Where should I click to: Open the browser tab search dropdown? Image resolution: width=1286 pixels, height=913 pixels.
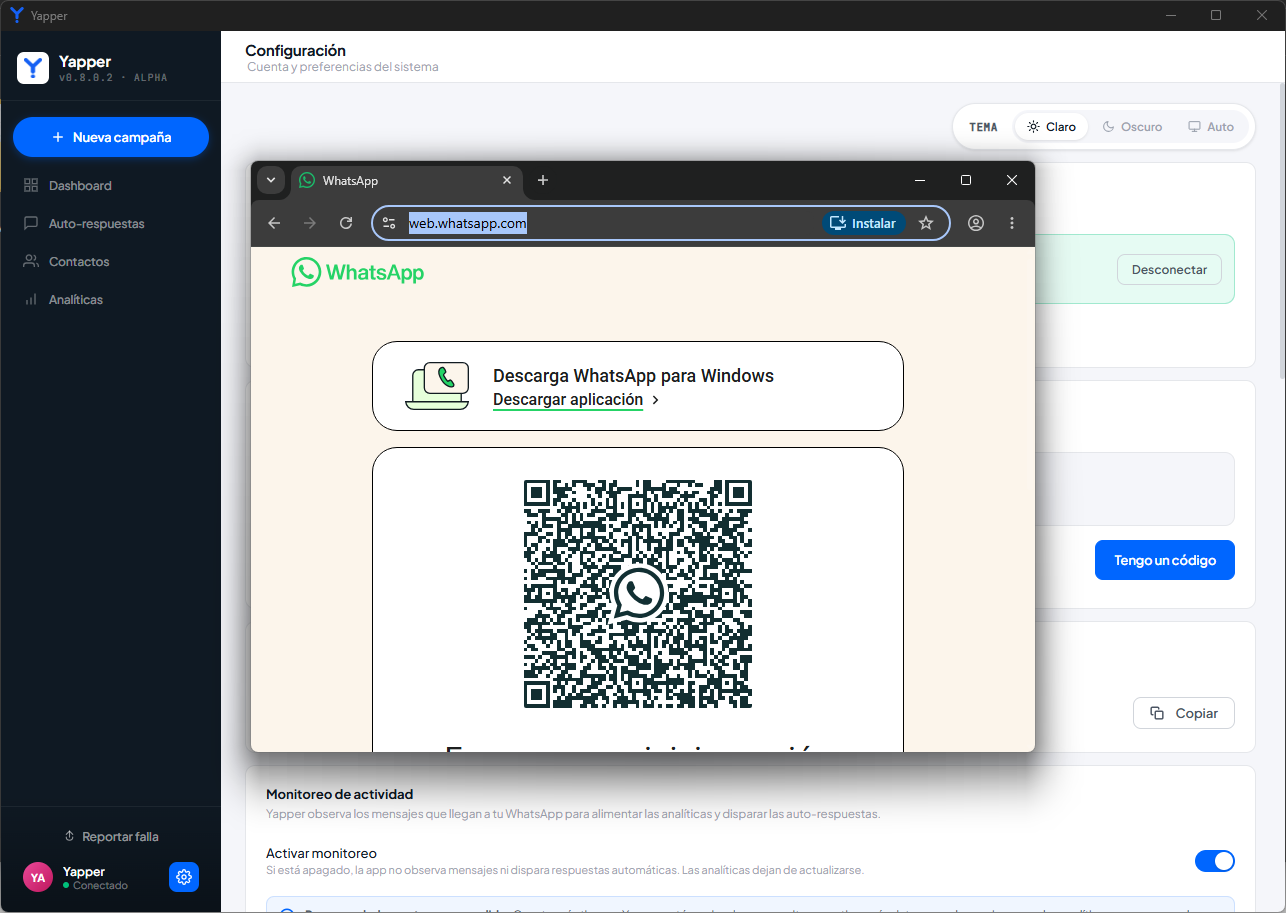[270, 180]
